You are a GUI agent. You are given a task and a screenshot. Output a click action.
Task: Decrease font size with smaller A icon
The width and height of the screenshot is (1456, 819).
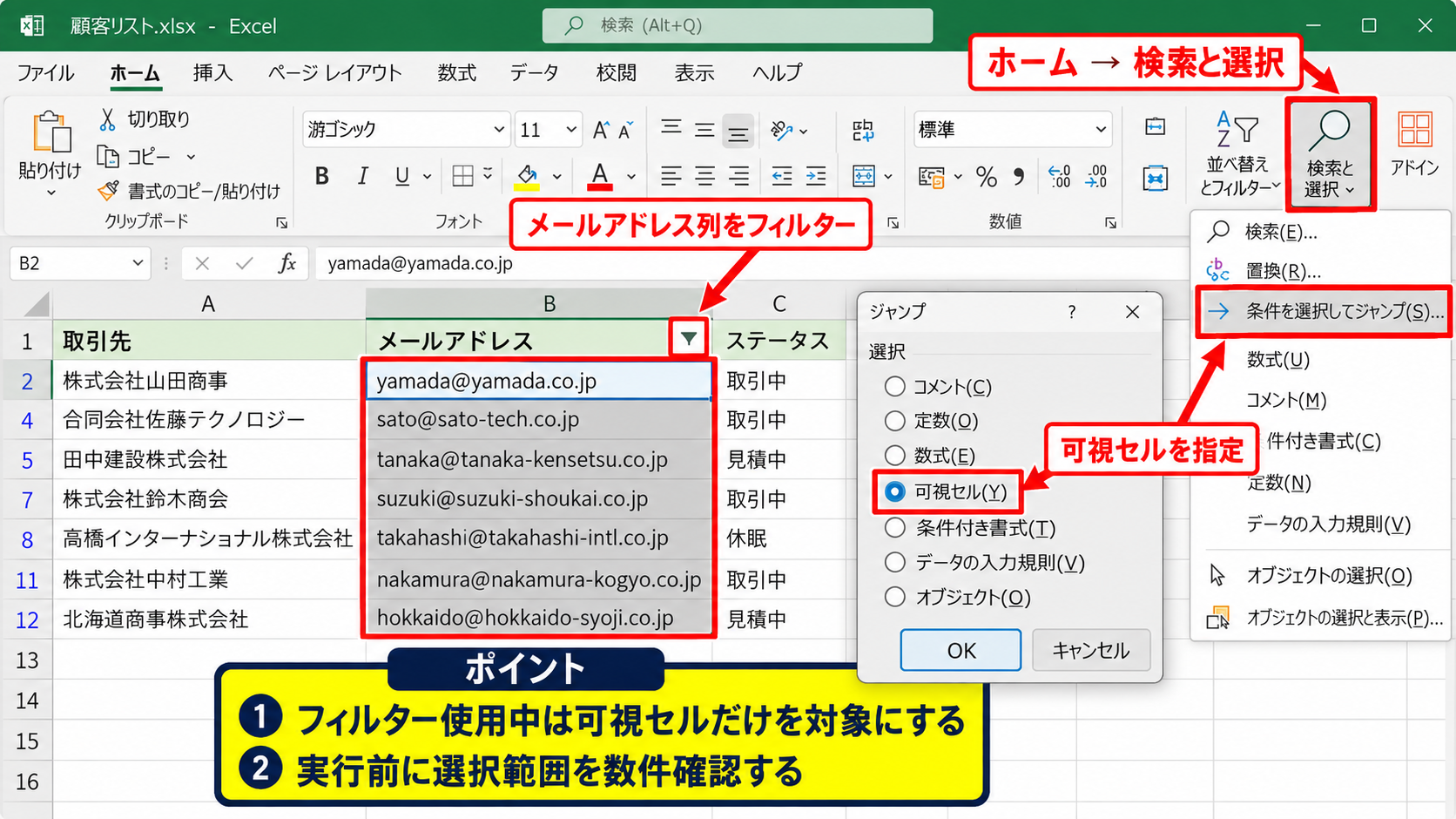pyautogui.click(x=627, y=130)
